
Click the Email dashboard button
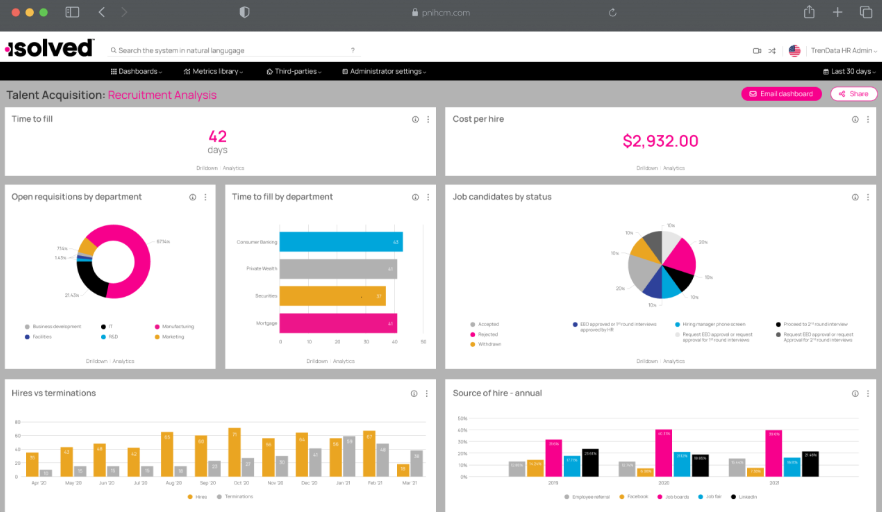(x=781, y=94)
